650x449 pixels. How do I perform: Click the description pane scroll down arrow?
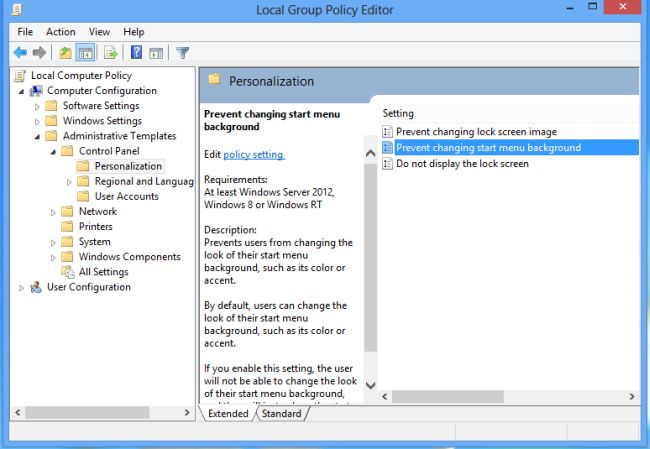(371, 385)
